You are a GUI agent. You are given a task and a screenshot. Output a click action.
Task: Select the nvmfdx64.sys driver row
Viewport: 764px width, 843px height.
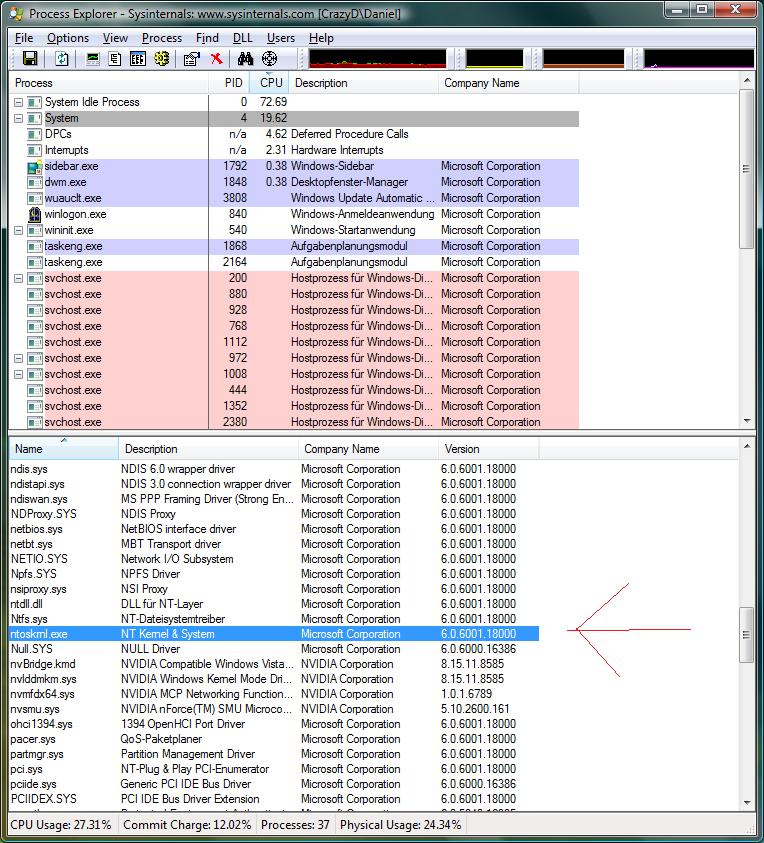pyautogui.click(x=274, y=694)
